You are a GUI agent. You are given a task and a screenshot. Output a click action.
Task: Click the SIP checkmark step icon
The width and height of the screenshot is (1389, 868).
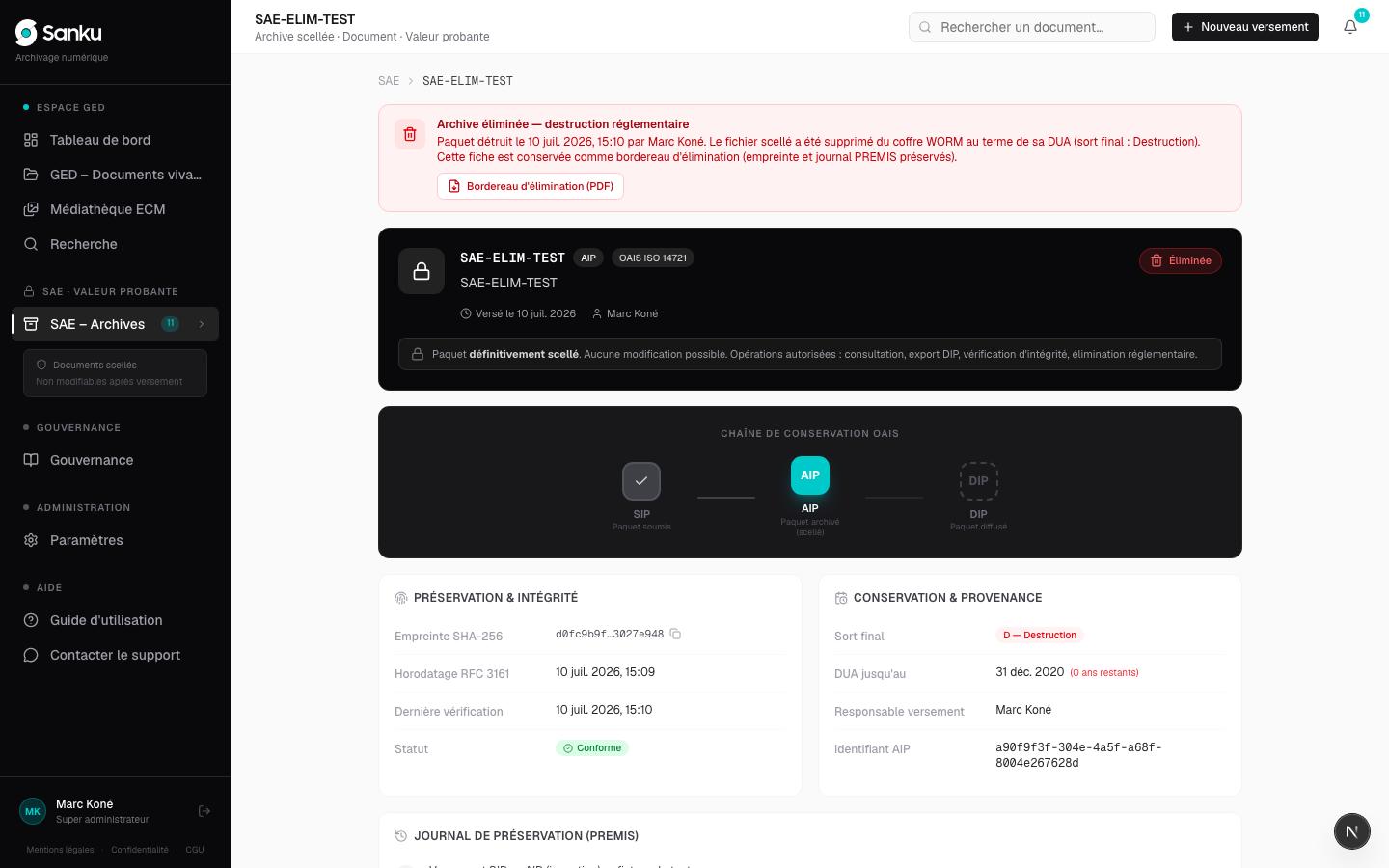click(x=641, y=481)
